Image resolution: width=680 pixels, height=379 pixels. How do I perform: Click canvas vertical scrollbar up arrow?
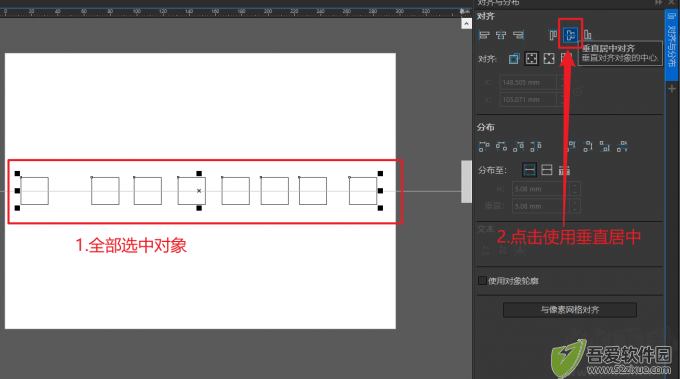466,23
